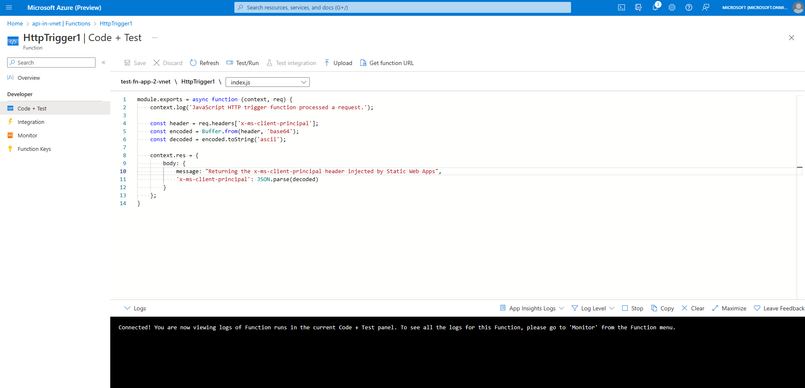The width and height of the screenshot is (805, 388).
Task: Click the context.log code line
Action: pyautogui.click(x=262, y=107)
